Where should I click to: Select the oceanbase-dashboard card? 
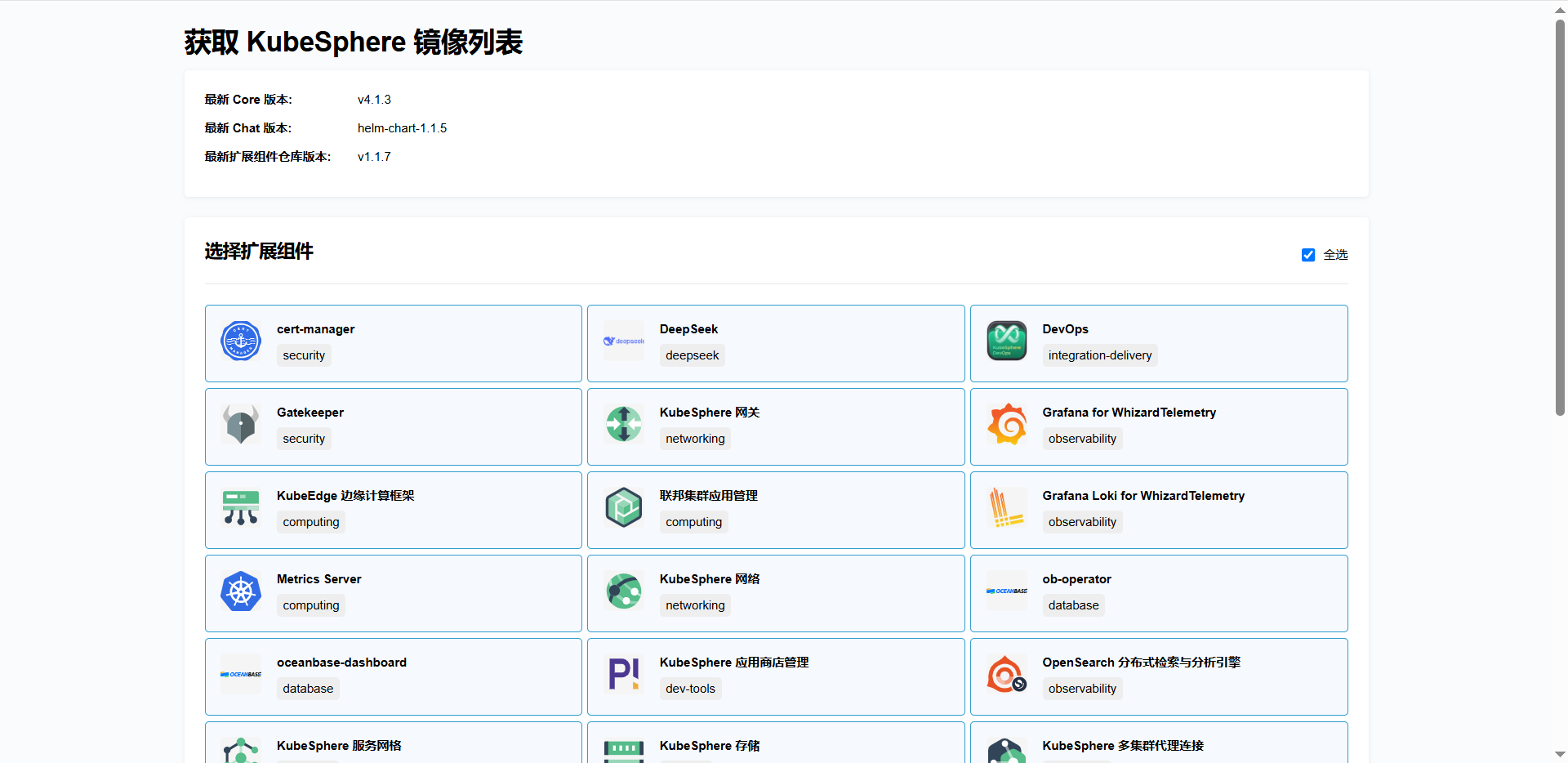394,676
